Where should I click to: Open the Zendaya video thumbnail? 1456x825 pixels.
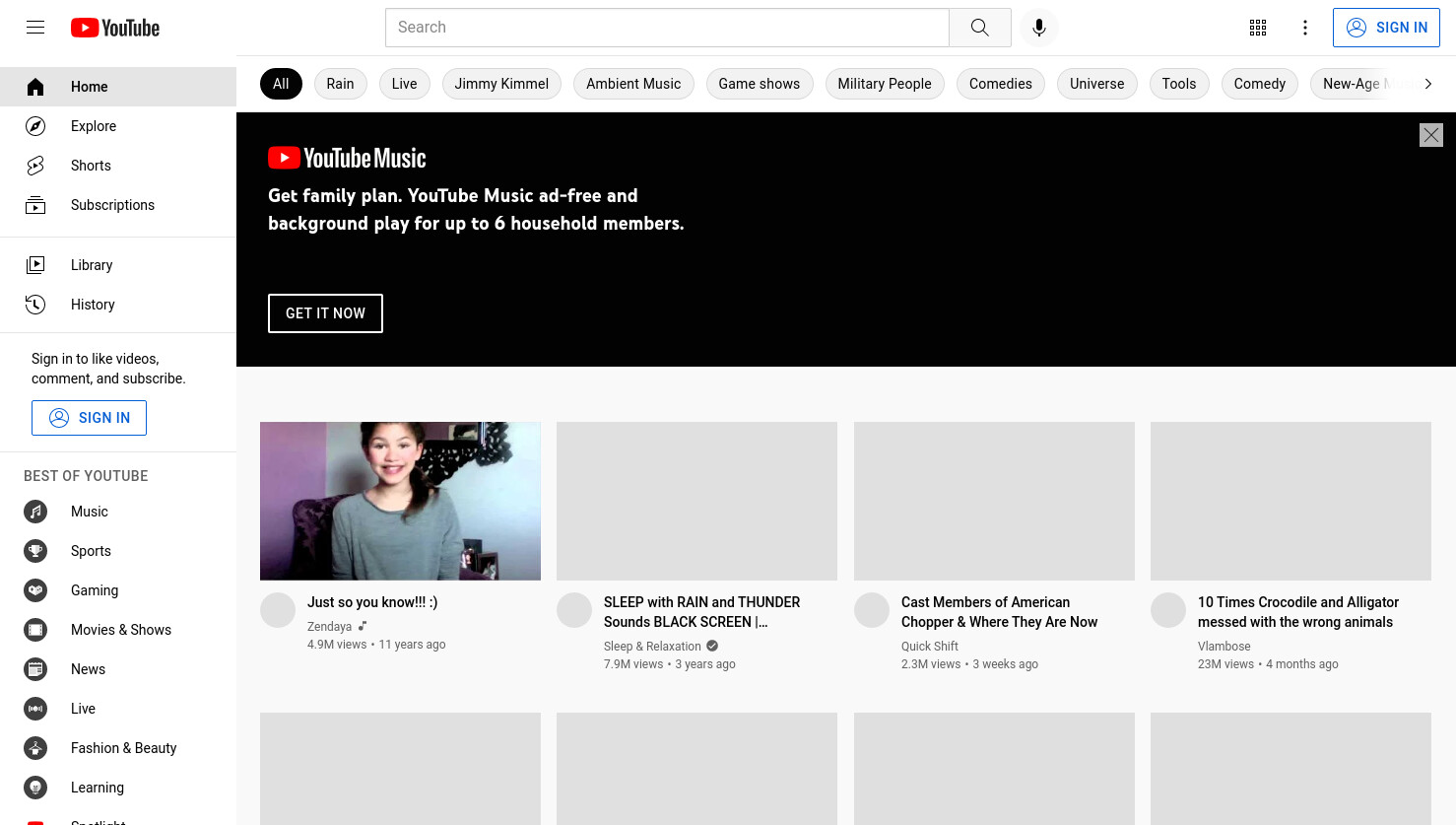pyautogui.click(x=400, y=501)
